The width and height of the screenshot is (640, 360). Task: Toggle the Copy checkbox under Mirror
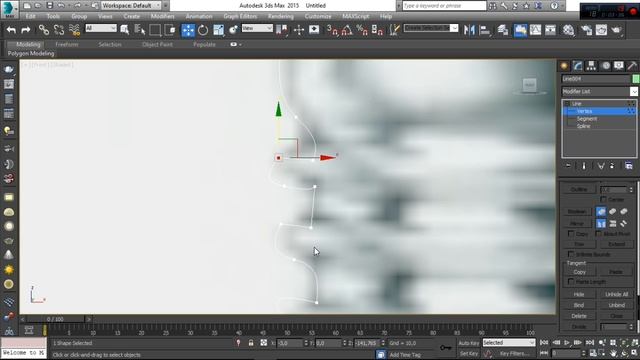coord(571,233)
